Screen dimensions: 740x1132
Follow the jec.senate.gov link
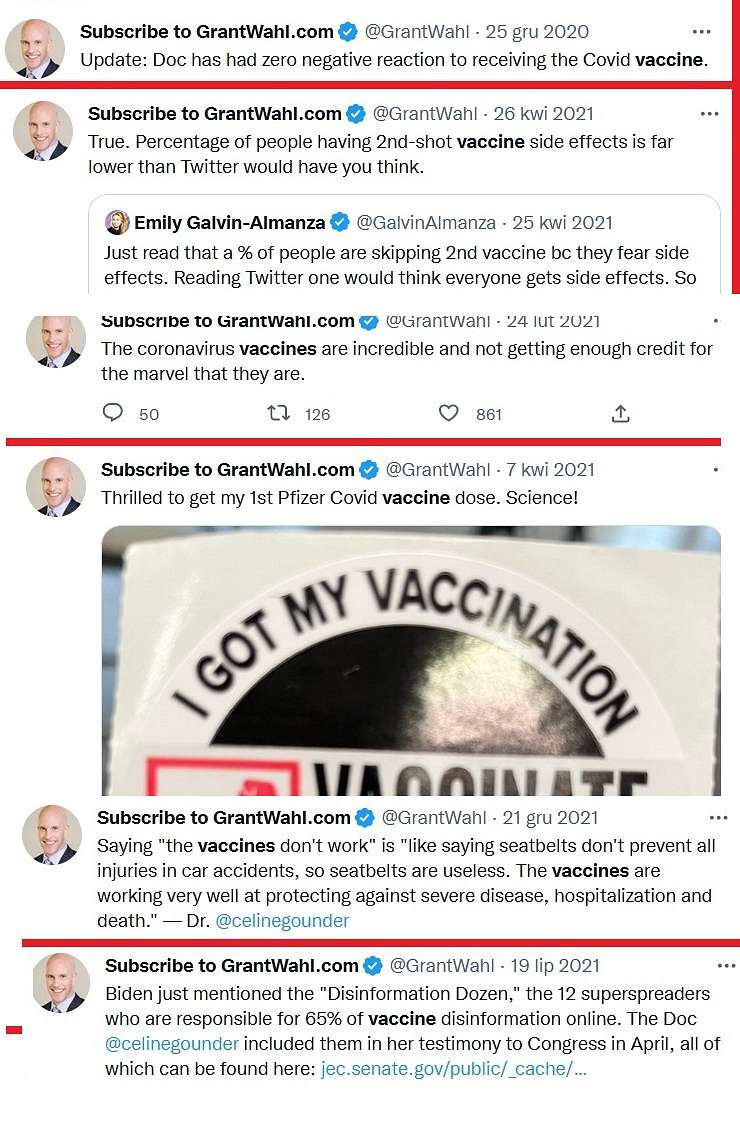(453, 1068)
